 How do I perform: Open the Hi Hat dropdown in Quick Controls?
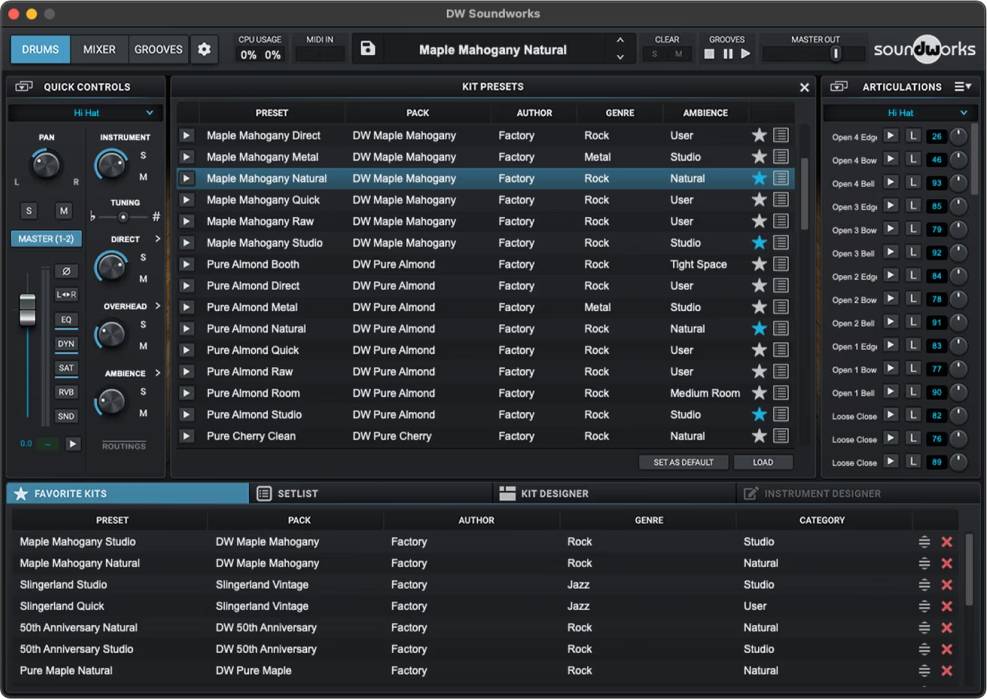coord(86,113)
